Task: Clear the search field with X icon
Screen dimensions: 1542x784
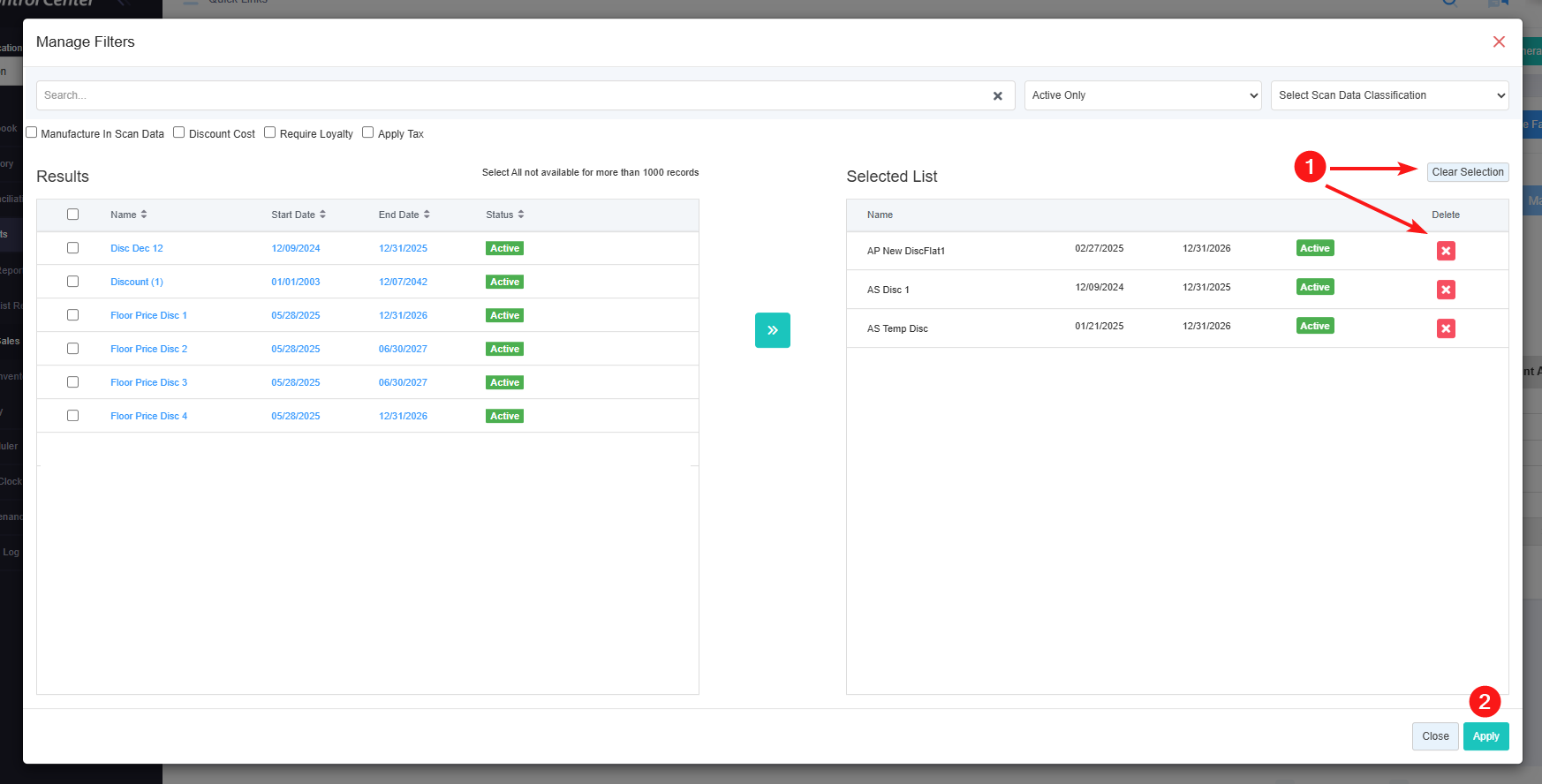Action: [x=997, y=95]
